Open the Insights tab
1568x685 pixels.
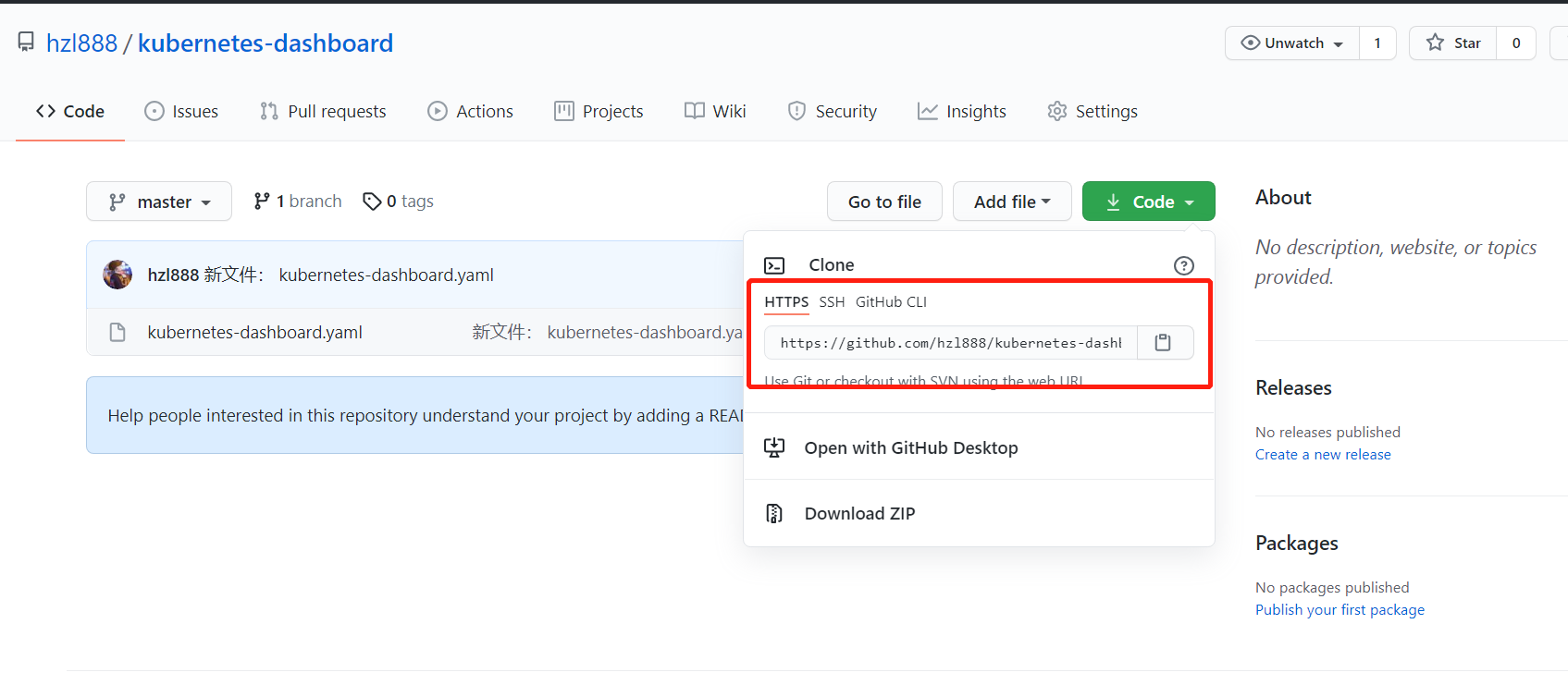pyautogui.click(x=962, y=111)
